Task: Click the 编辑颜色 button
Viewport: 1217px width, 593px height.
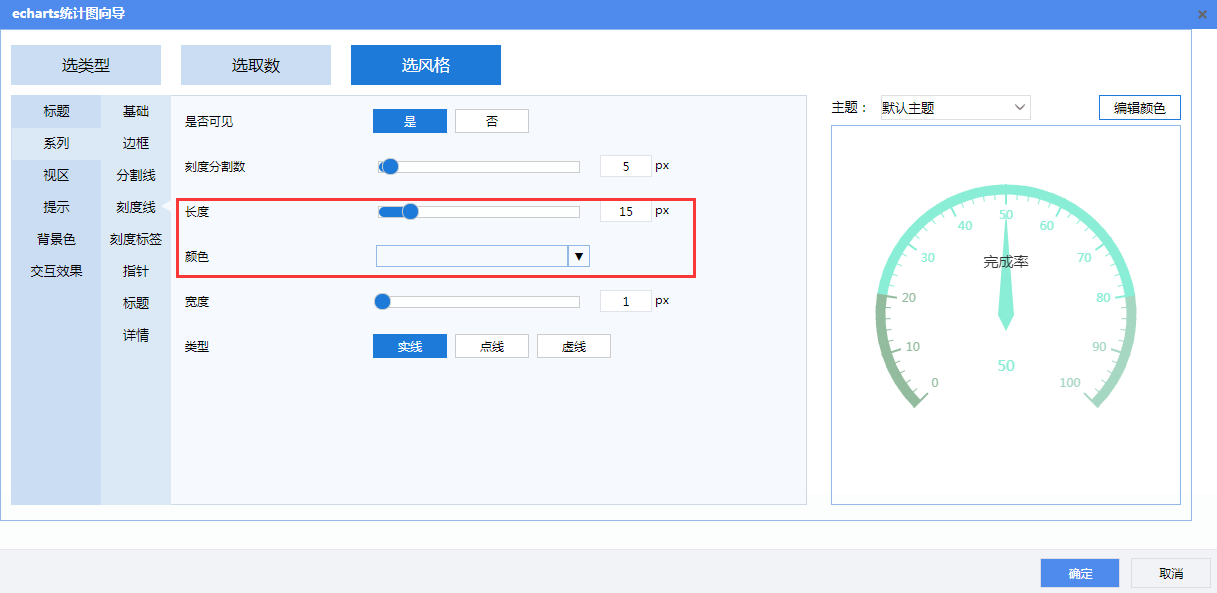Action: pos(1140,108)
